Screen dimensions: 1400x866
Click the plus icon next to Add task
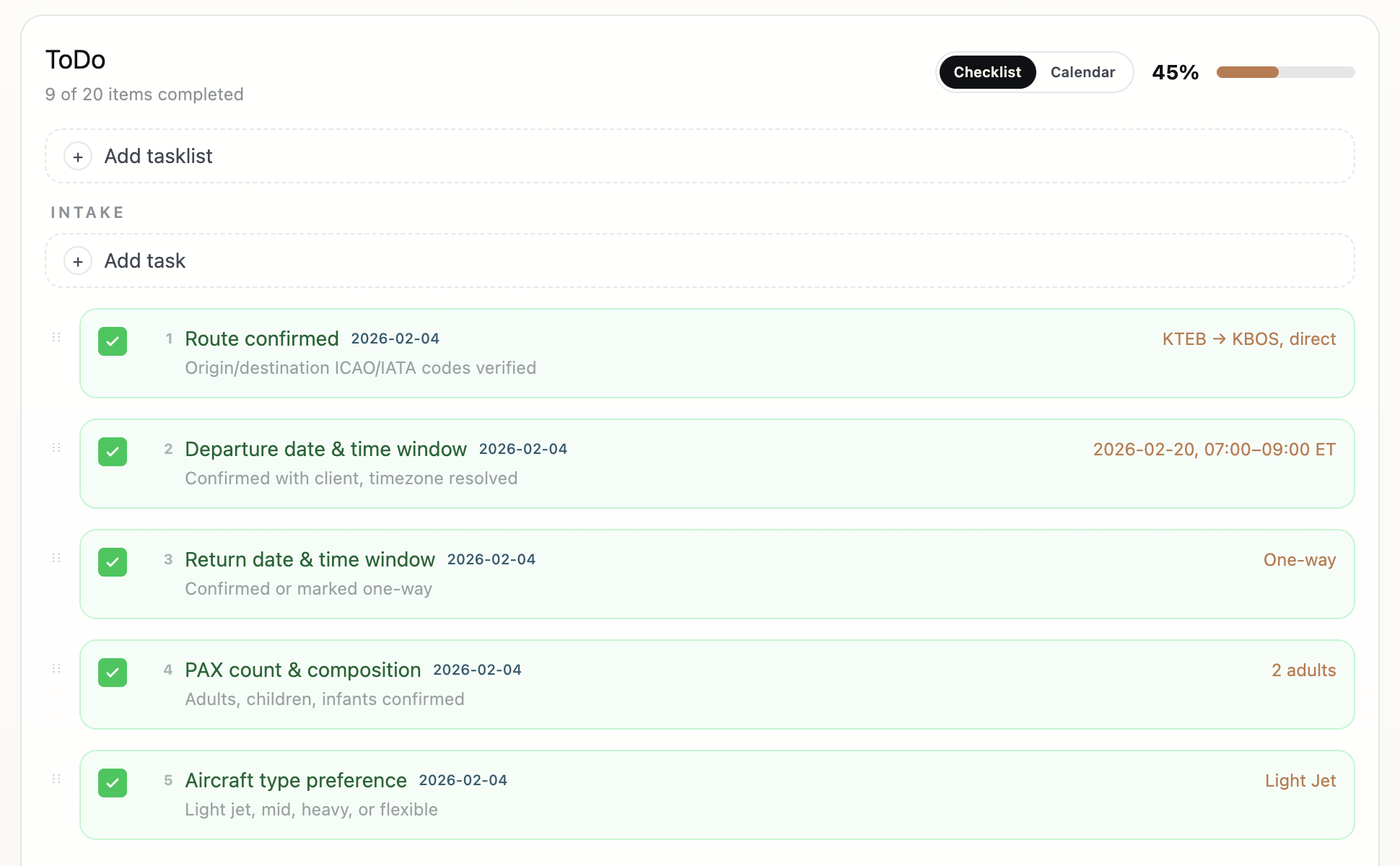[x=77, y=261]
